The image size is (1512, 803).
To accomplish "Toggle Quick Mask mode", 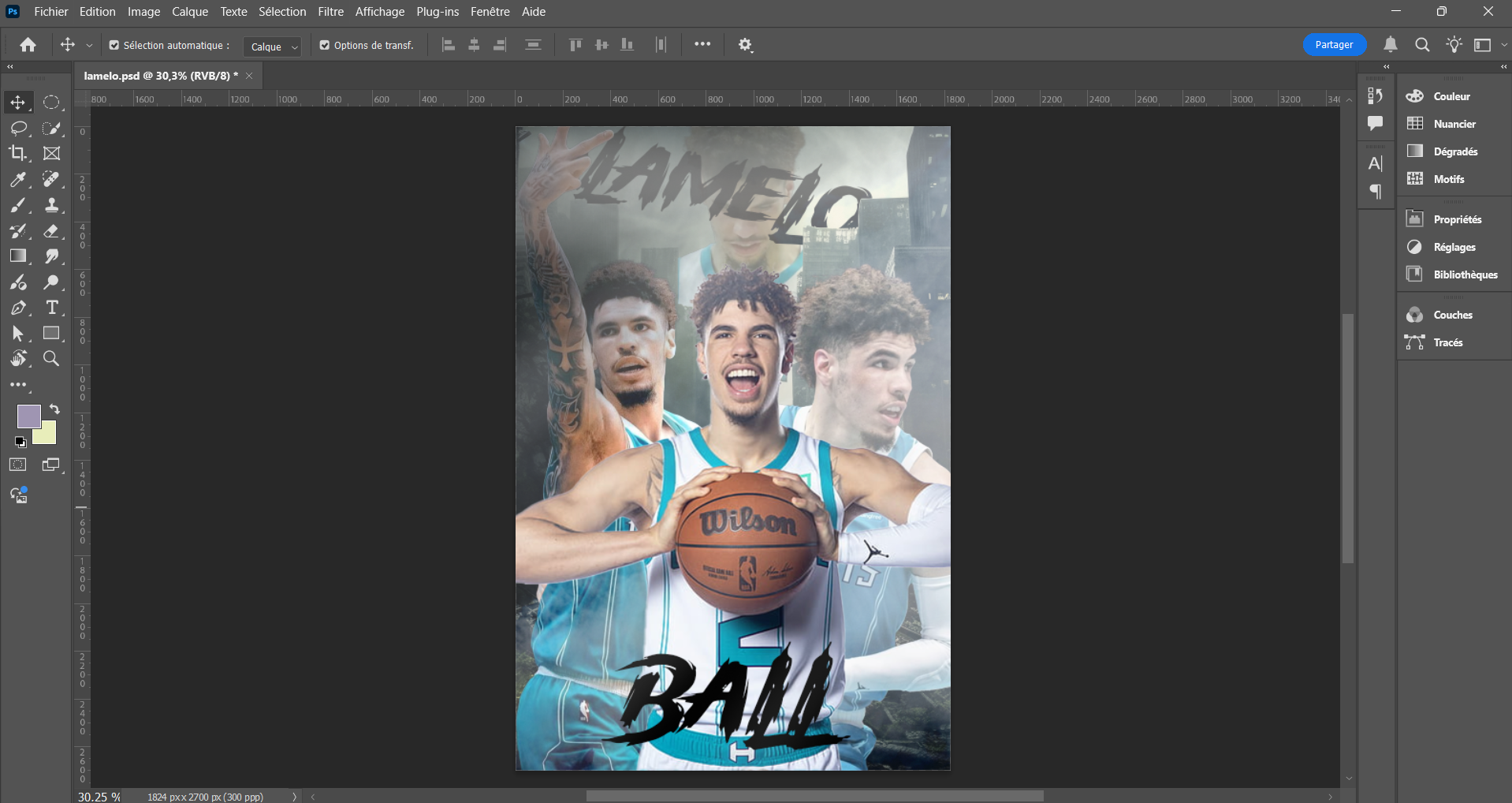I will coord(18,465).
